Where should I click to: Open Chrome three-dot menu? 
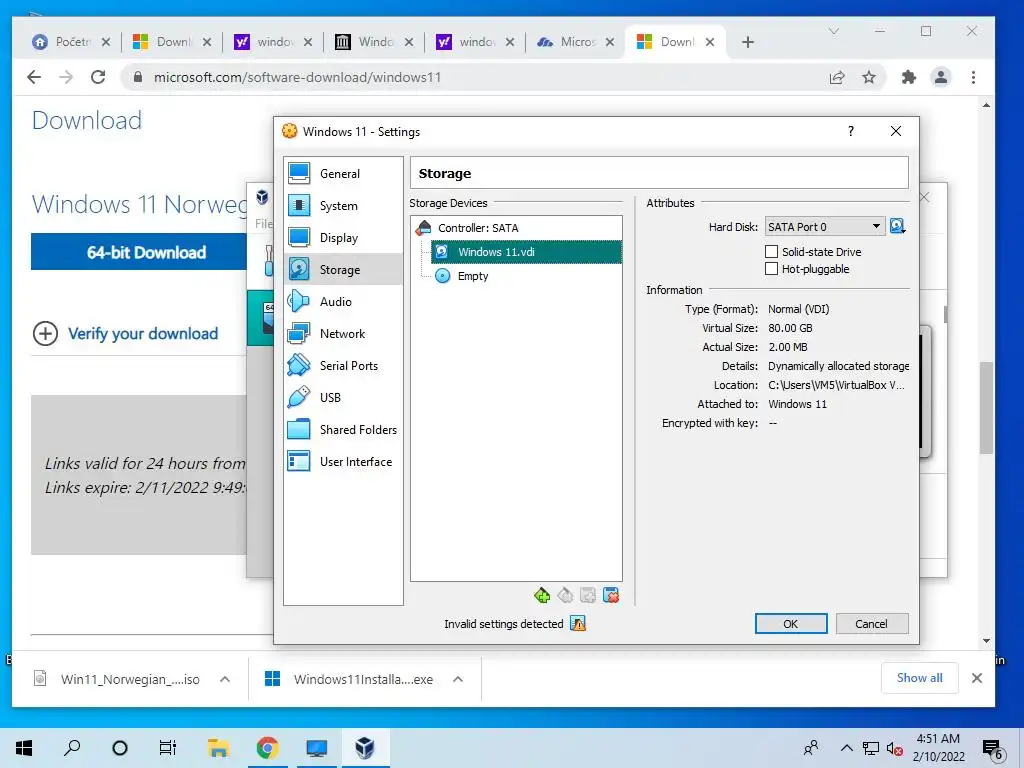coord(973,77)
